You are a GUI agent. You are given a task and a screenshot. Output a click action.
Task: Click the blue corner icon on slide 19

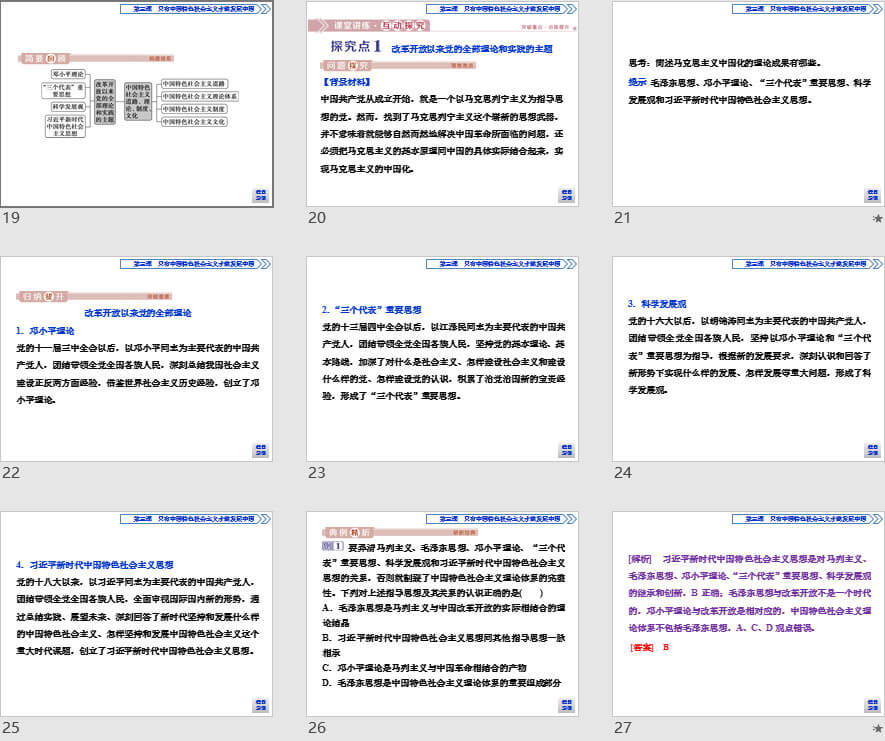(260, 195)
